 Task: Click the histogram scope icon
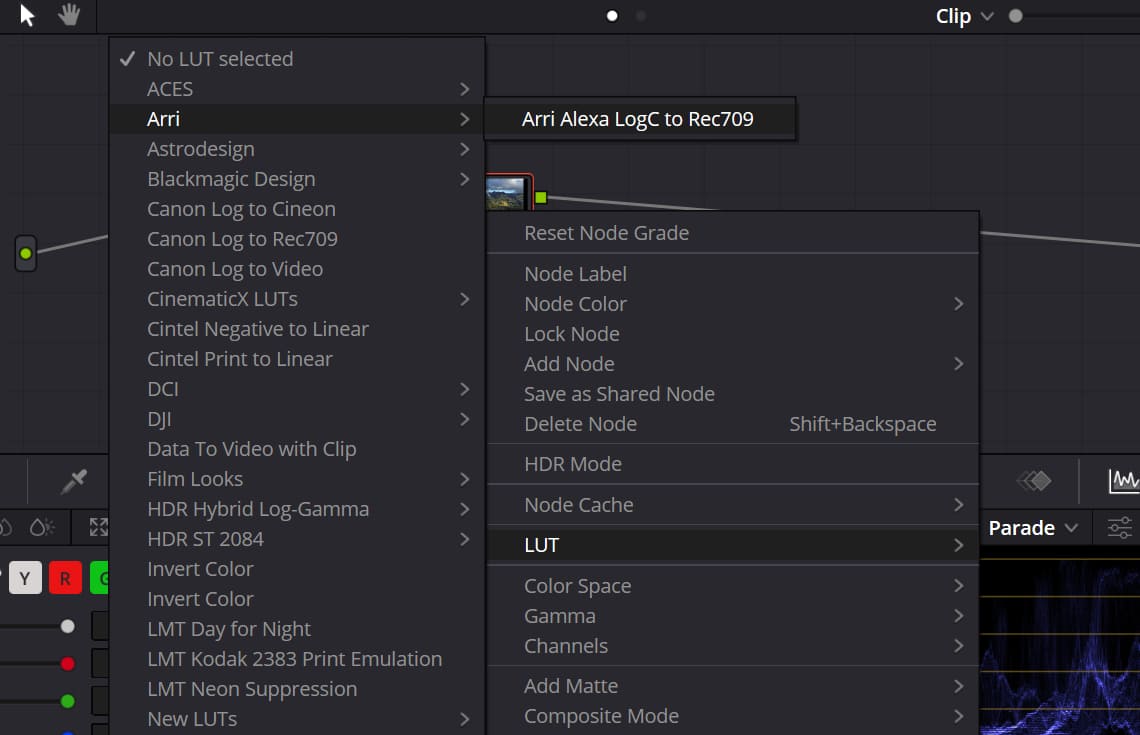coord(1125,481)
